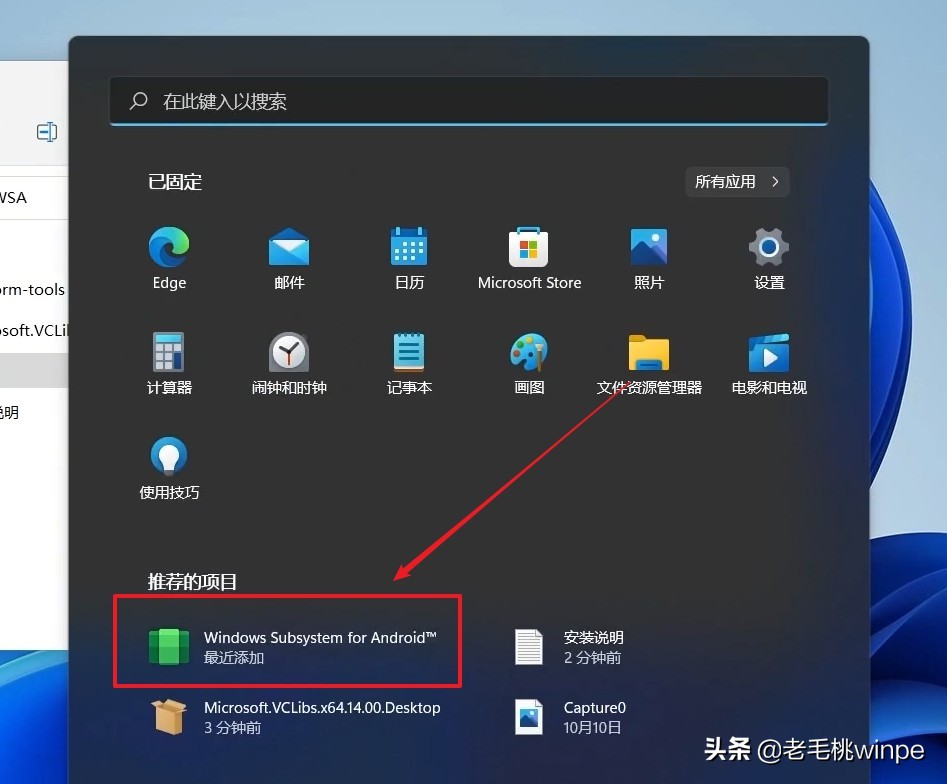Open the 邮件 mail app icon
The image size is (947, 784).
[x=289, y=258]
